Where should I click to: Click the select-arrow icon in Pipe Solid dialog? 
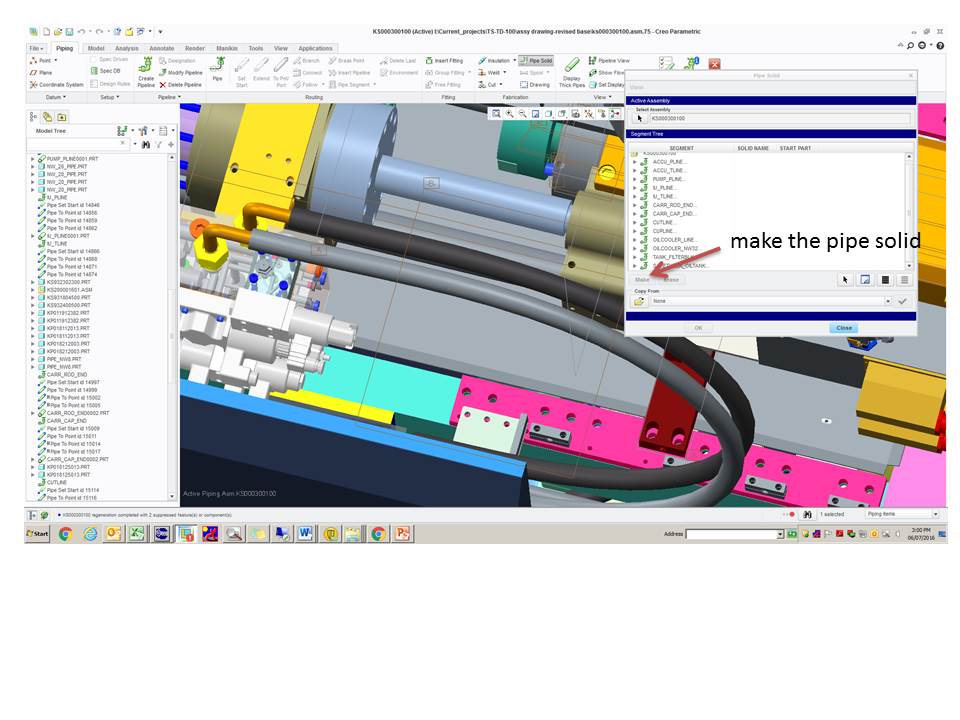[845, 280]
